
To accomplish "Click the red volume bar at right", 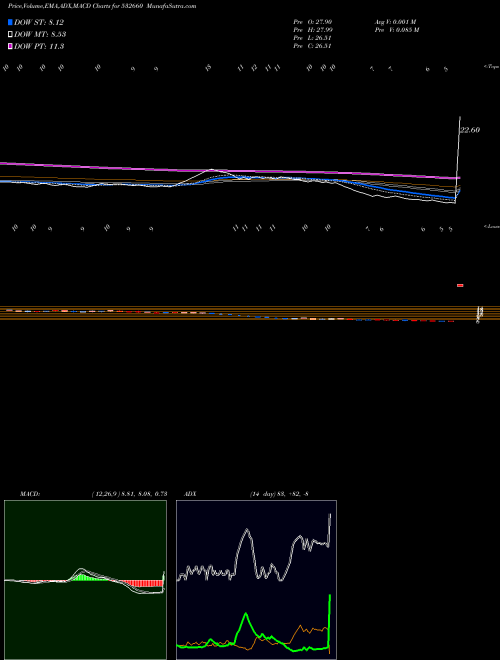I will (460, 285).
